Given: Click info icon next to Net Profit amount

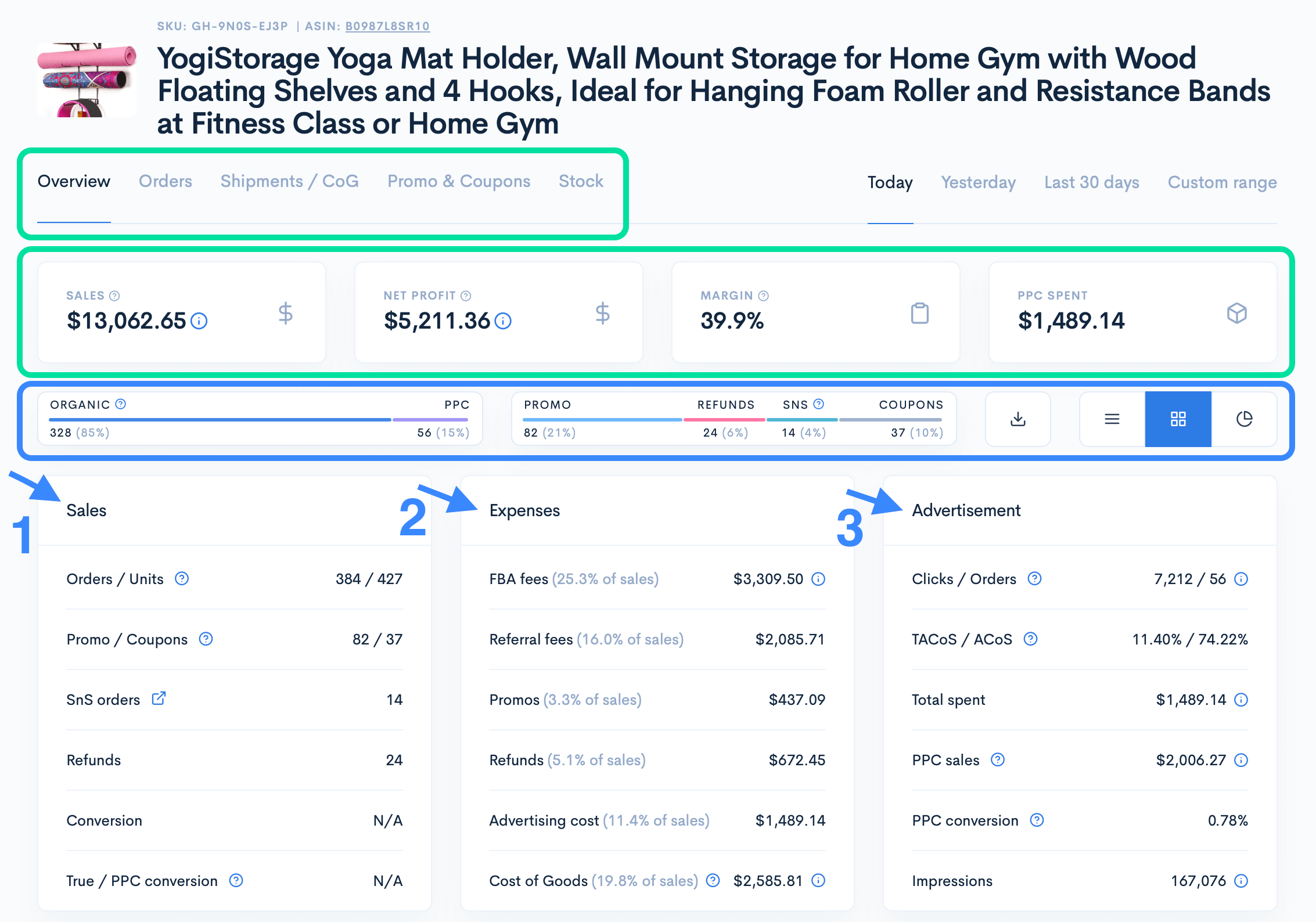Looking at the screenshot, I should [x=503, y=321].
